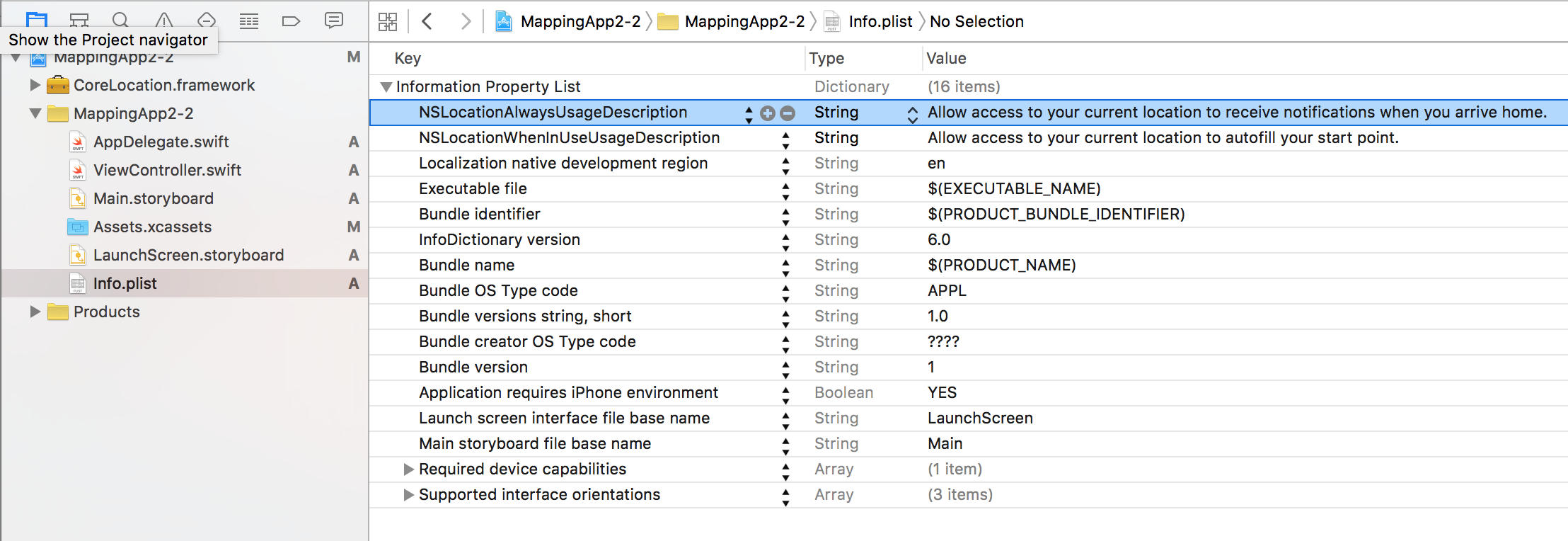Screen dimensions: 1568x541
Task: Open key stepper for Bundle identifier
Action: 785,216
